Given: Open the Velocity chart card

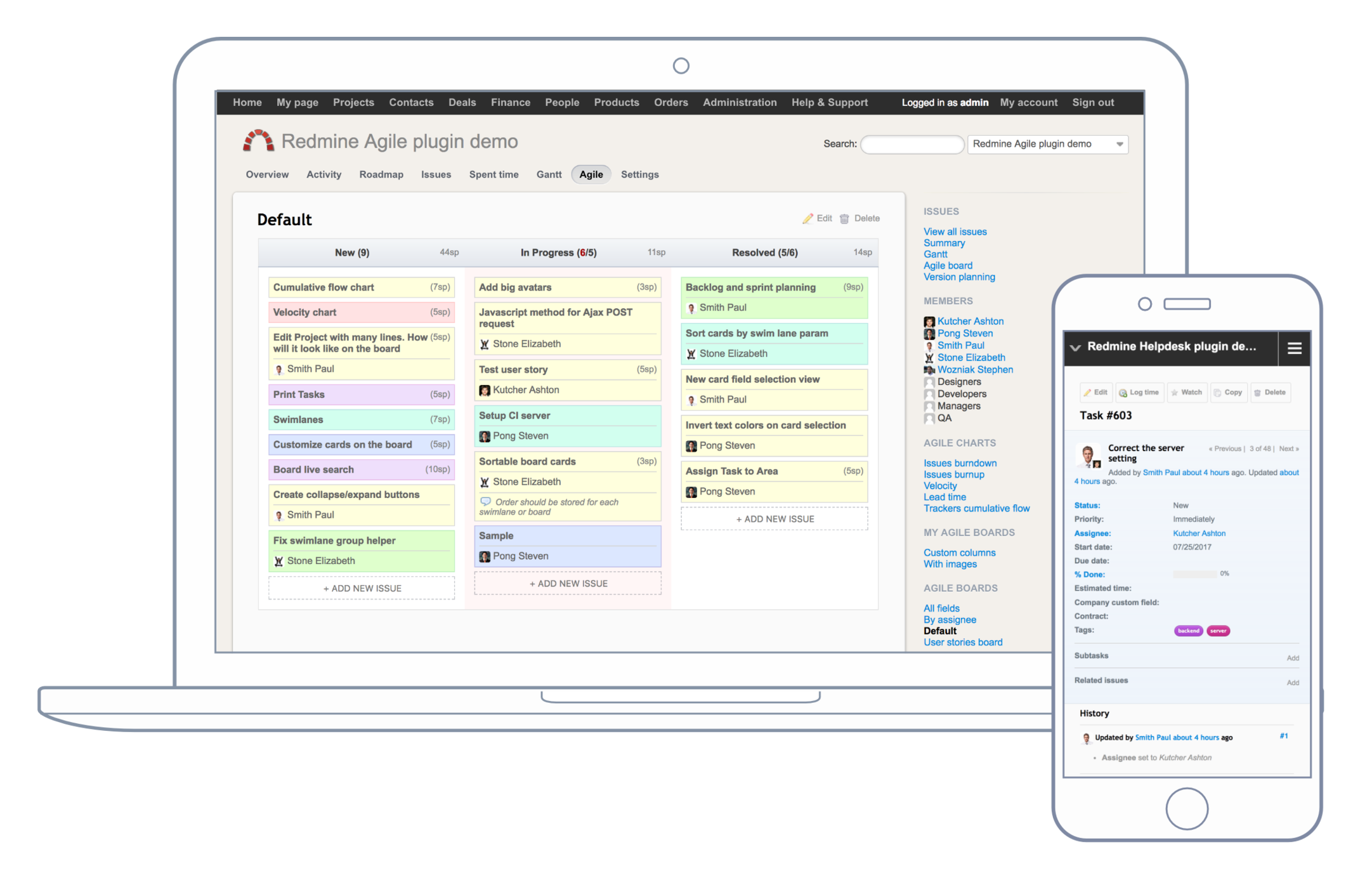Looking at the screenshot, I should [362, 312].
